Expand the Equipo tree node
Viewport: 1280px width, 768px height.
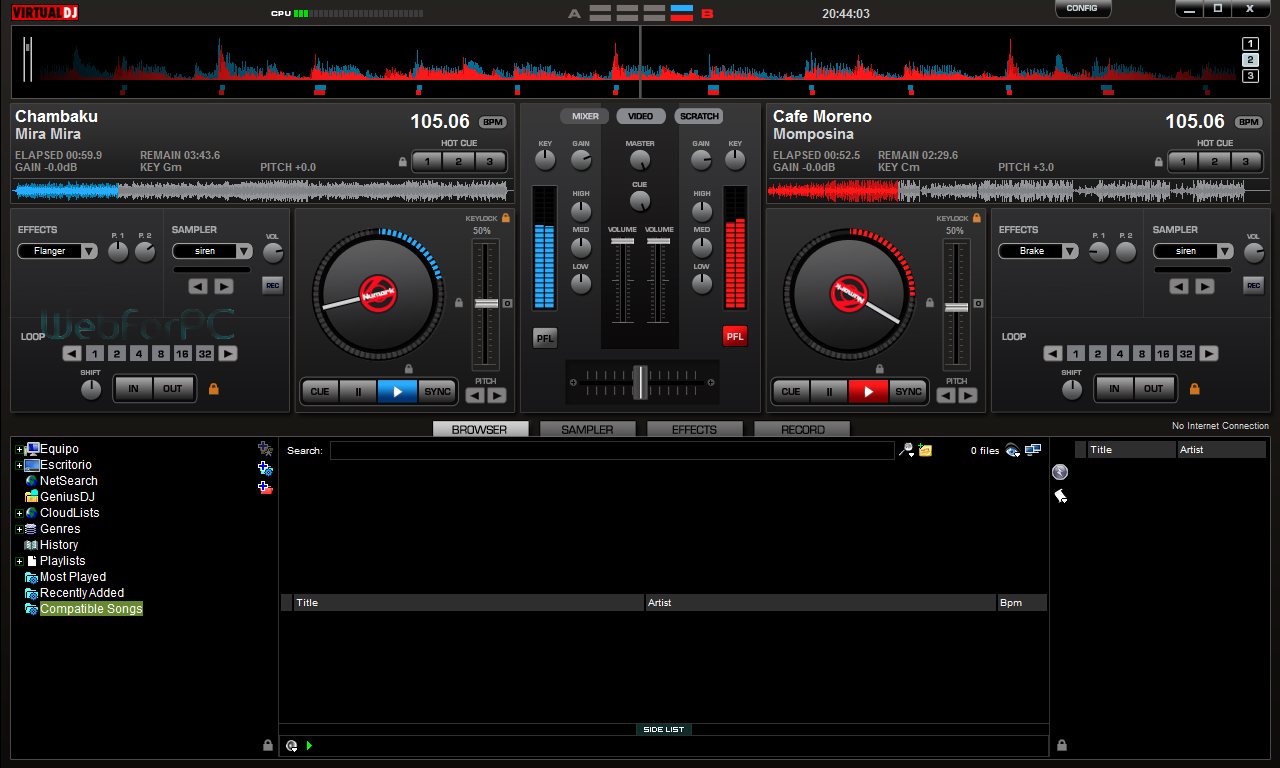click(x=19, y=450)
